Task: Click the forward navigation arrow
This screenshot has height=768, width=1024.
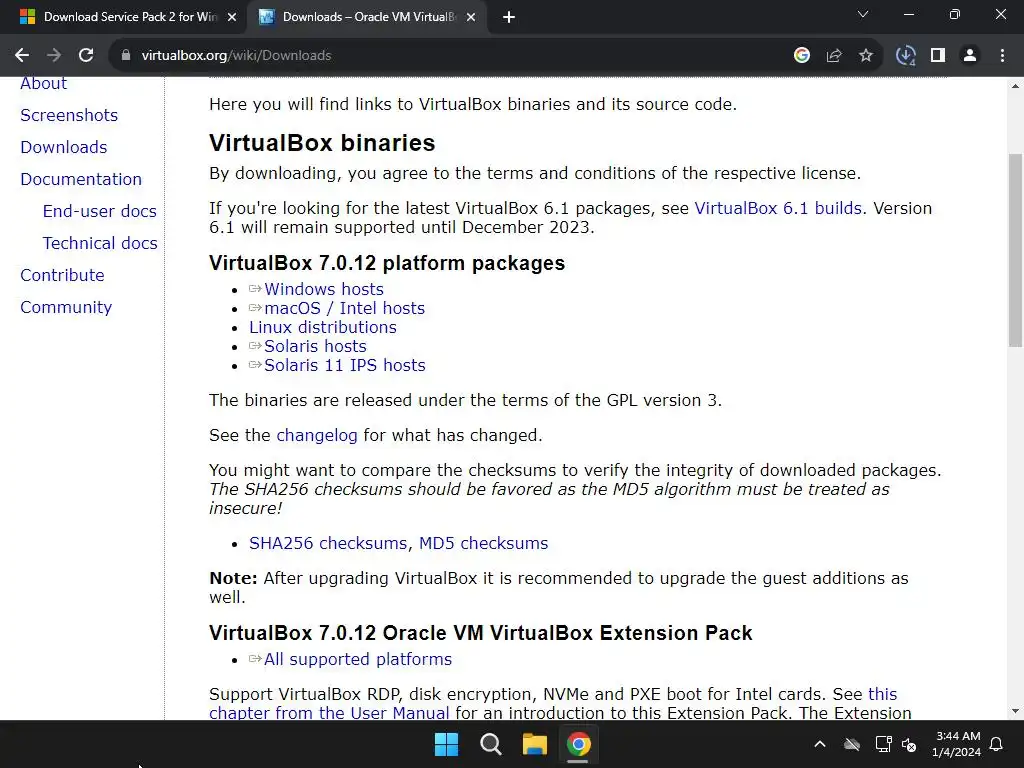Action: (54, 56)
